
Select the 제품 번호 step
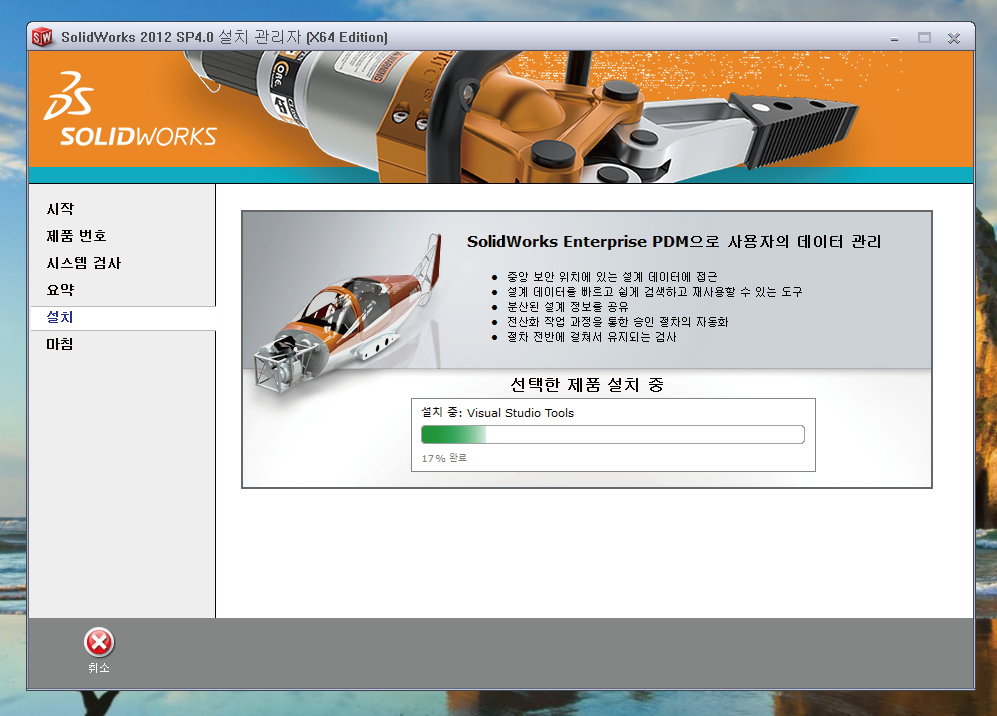click(x=76, y=236)
